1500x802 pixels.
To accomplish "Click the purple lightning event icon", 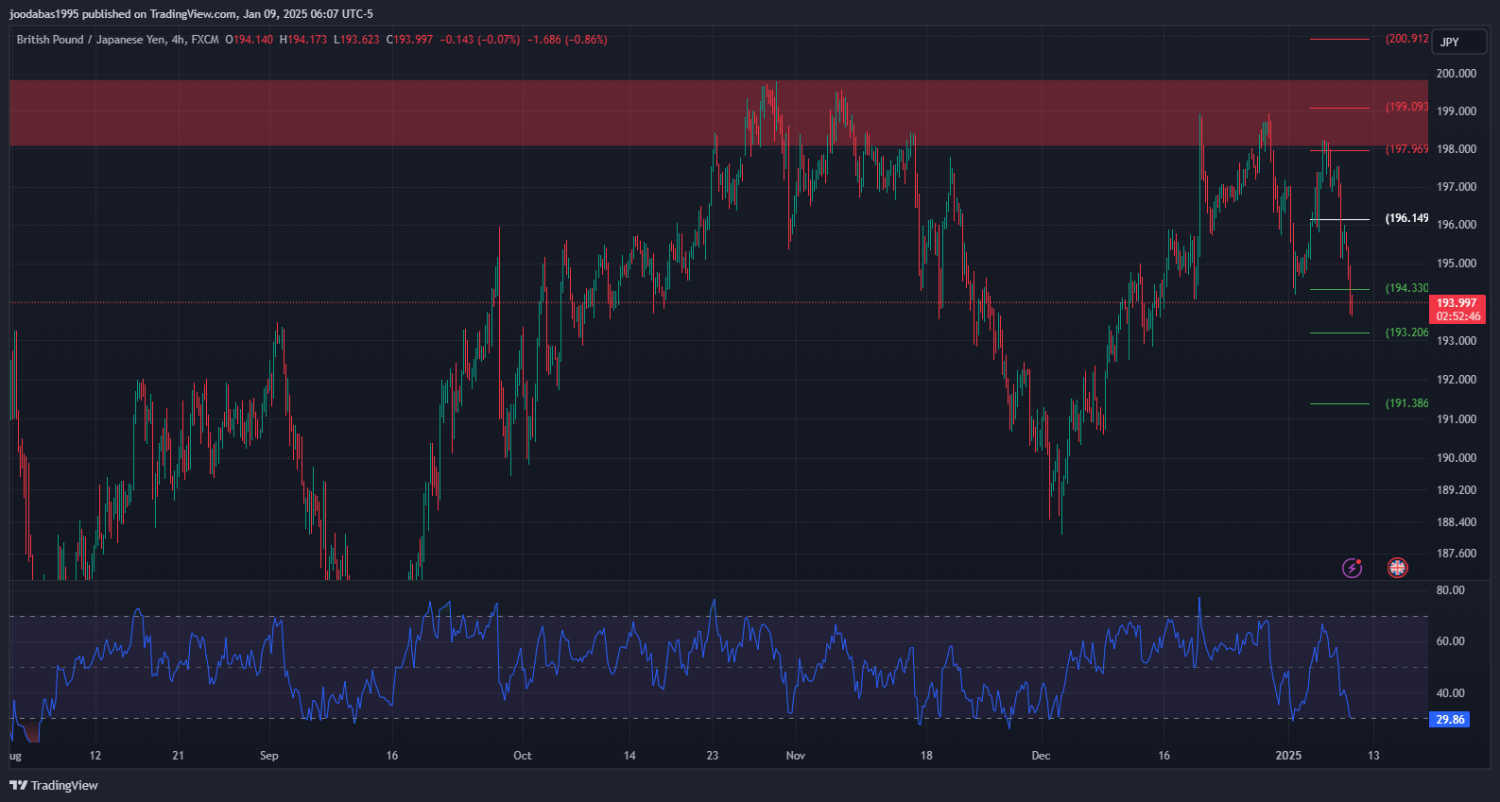I will click(x=1352, y=568).
